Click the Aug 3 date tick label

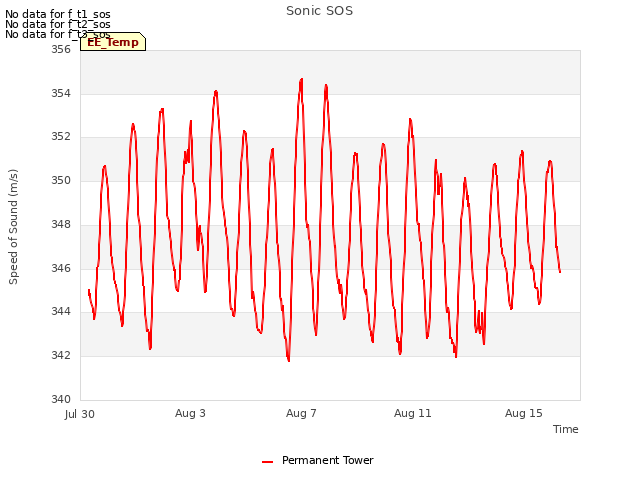190,413
